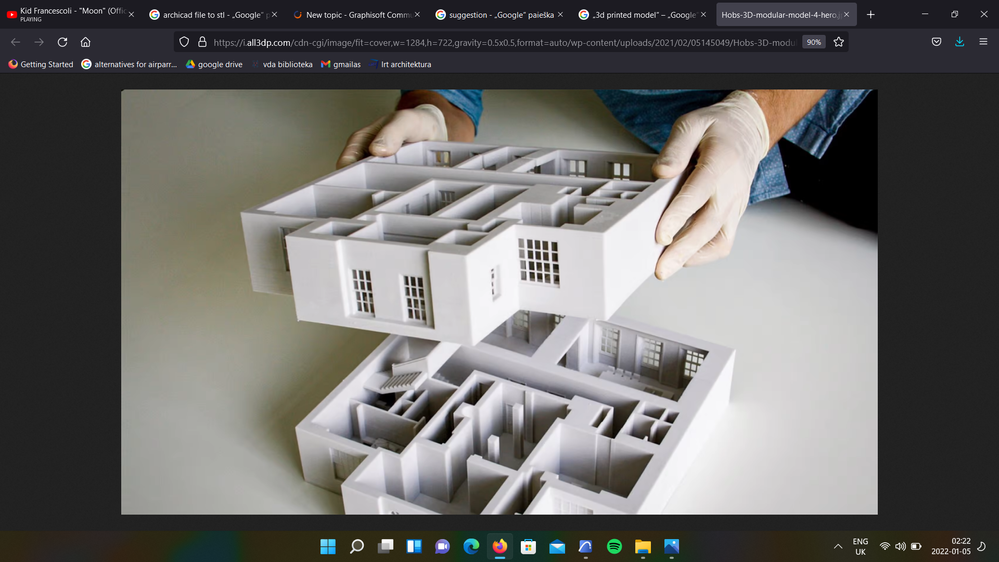The image size is (999, 562).
Task: Open the Windows Start menu
Action: coord(328,547)
